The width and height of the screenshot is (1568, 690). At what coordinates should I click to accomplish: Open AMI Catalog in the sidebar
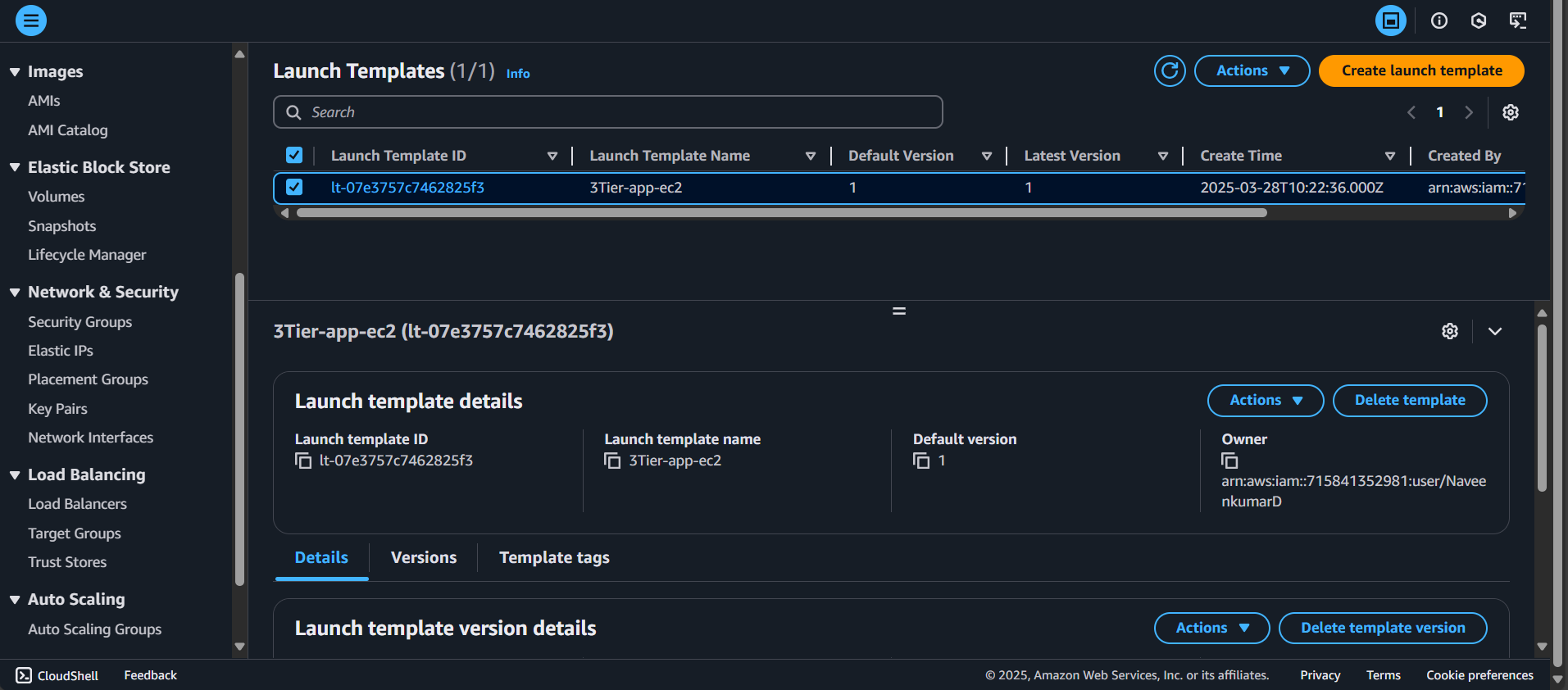[68, 130]
